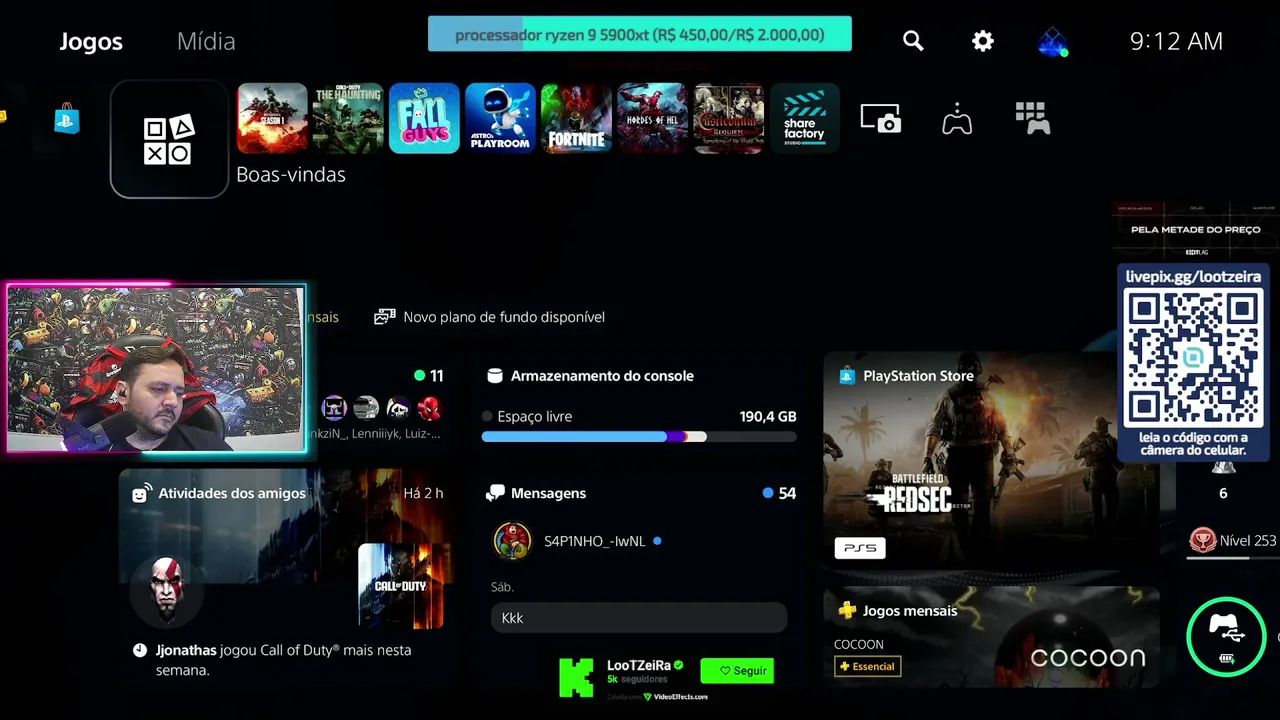Screen dimensions: 1280x720
Task: Click the PELA METADE DO PREÇO banner
Action: pos(1195,229)
